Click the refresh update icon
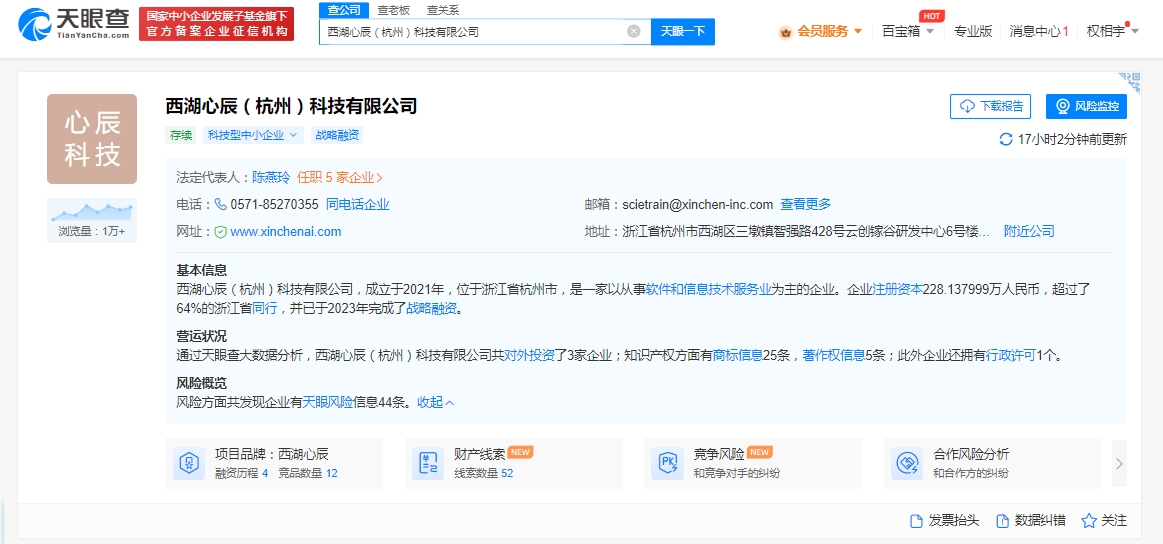 1006,139
